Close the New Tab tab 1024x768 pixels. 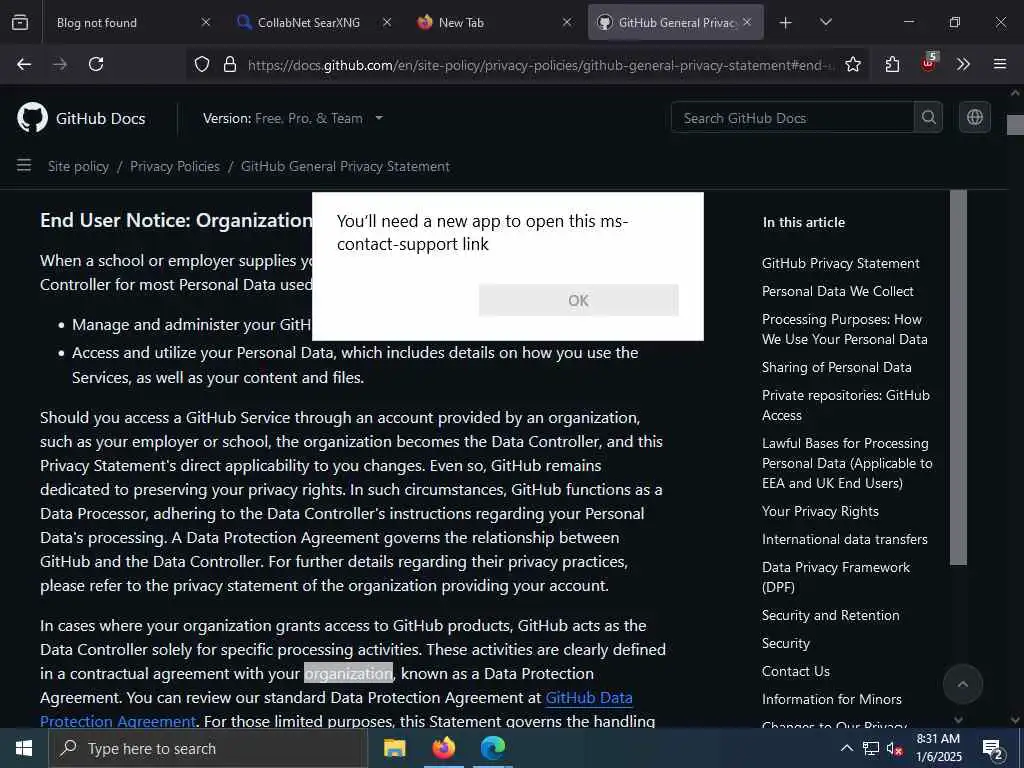[x=567, y=22]
